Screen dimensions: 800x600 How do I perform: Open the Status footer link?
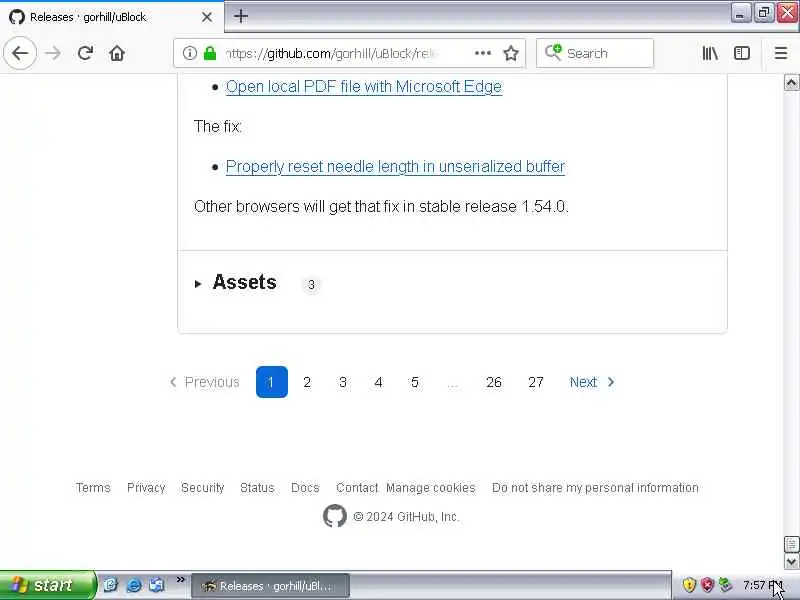pos(257,488)
